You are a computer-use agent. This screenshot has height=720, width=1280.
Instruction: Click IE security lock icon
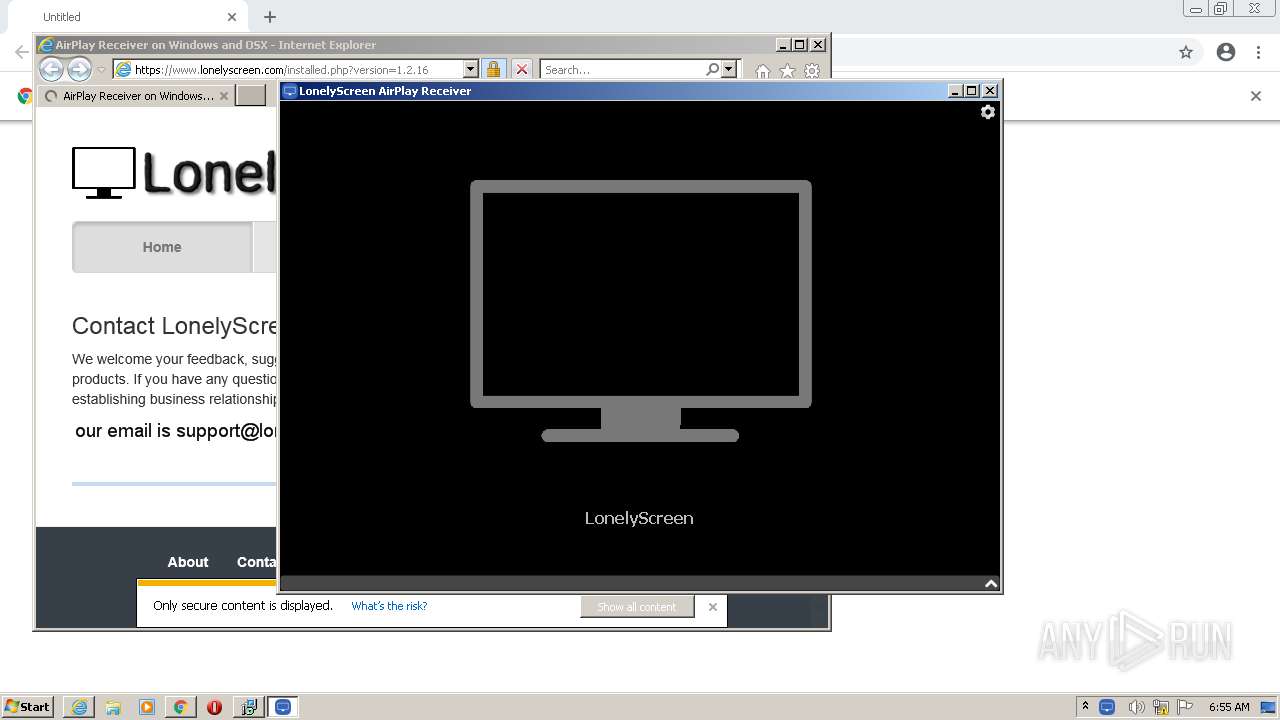tap(493, 69)
